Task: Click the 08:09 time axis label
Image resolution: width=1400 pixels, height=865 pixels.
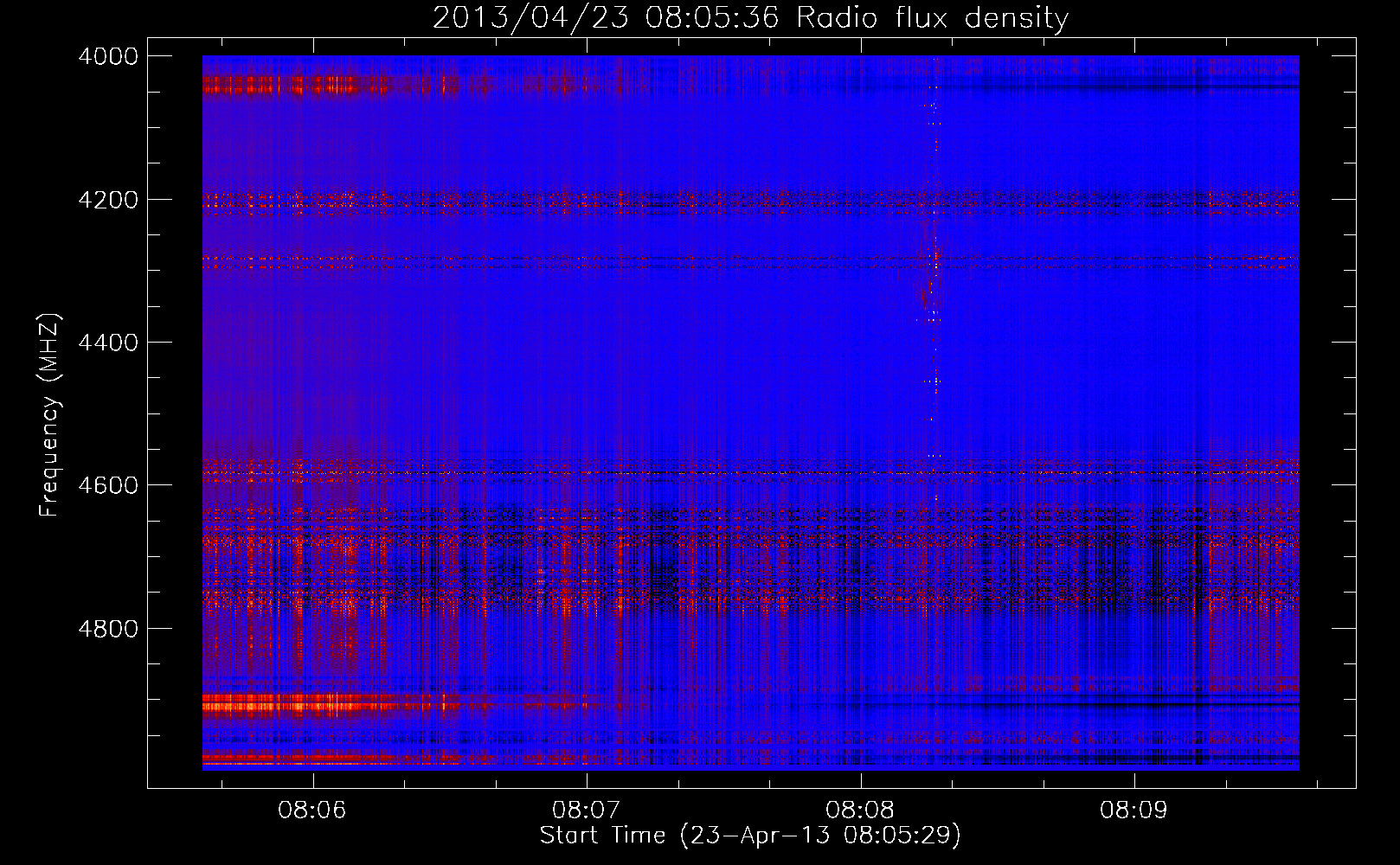Action: (x=1133, y=811)
